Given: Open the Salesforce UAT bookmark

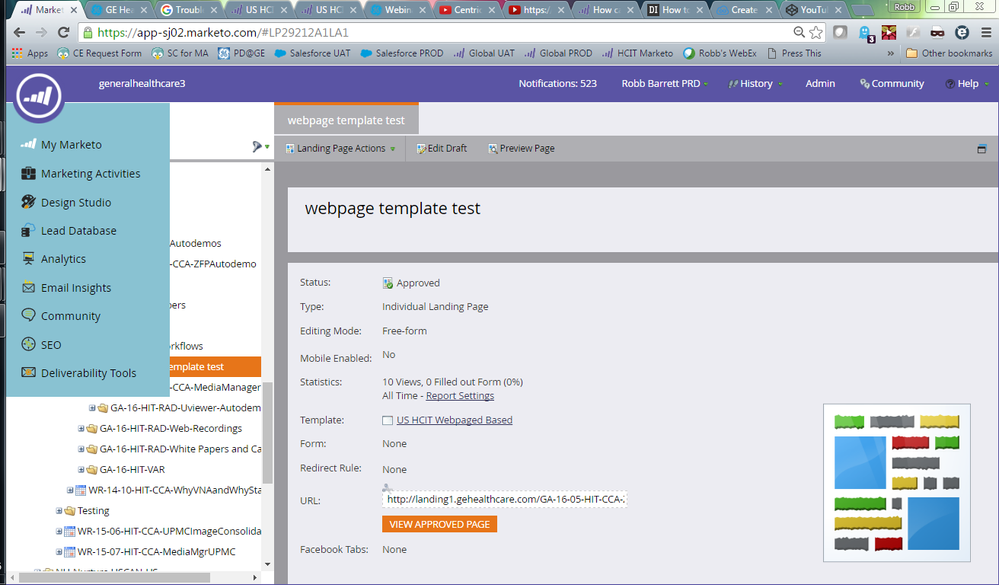Looking at the screenshot, I should point(312,54).
